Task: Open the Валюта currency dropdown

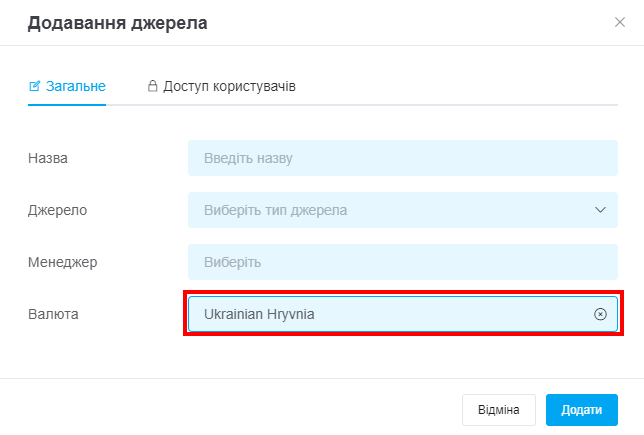Action: point(403,314)
